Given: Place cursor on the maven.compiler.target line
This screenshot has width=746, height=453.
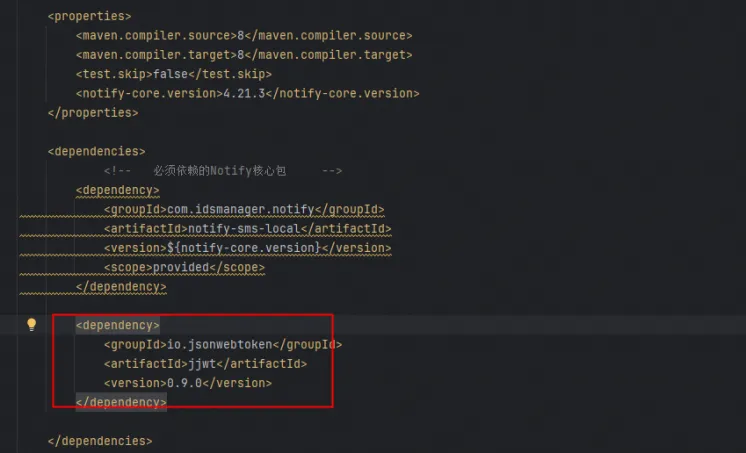Looking at the screenshot, I should 244,55.
